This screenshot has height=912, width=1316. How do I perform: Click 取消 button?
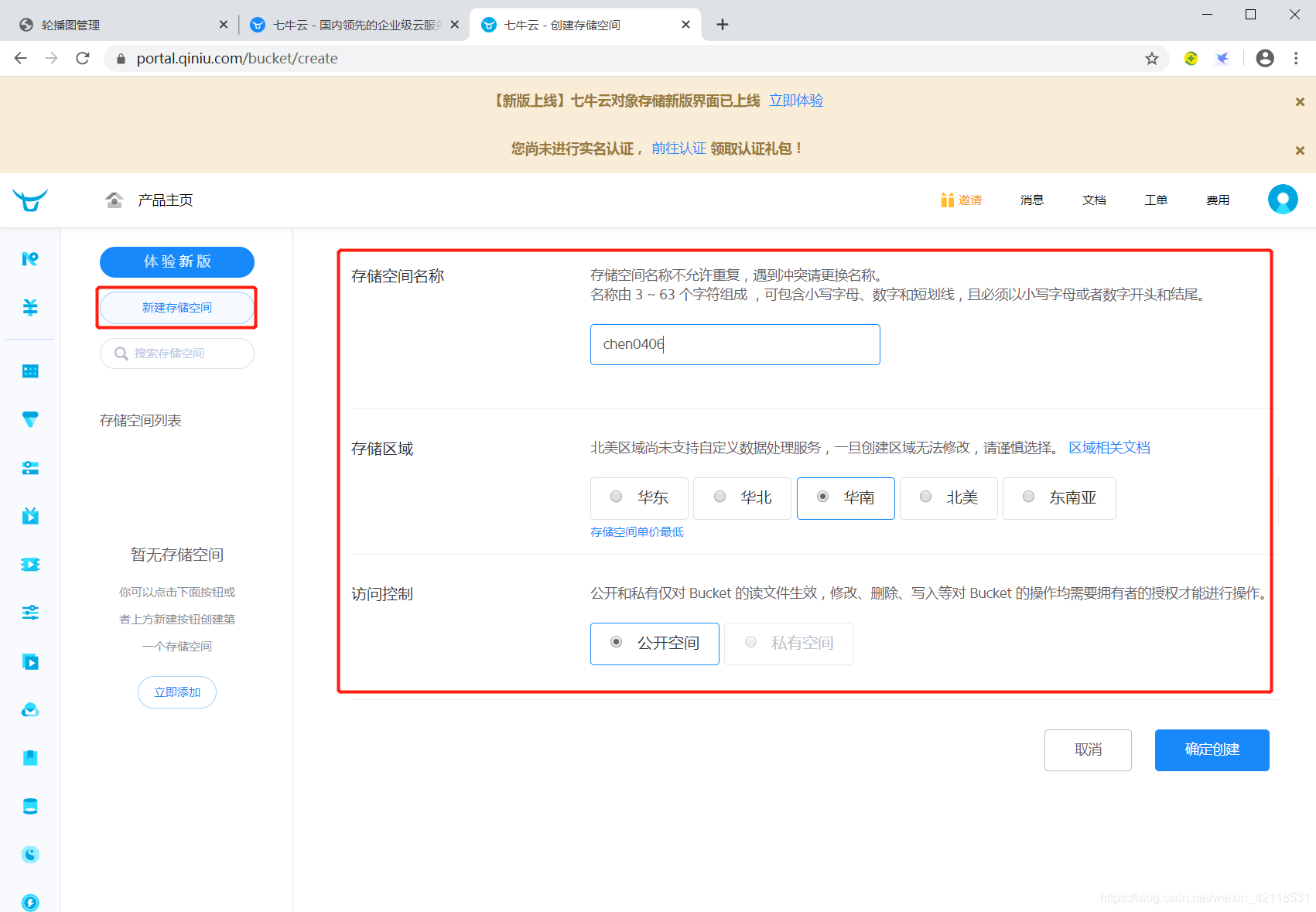coord(1088,750)
